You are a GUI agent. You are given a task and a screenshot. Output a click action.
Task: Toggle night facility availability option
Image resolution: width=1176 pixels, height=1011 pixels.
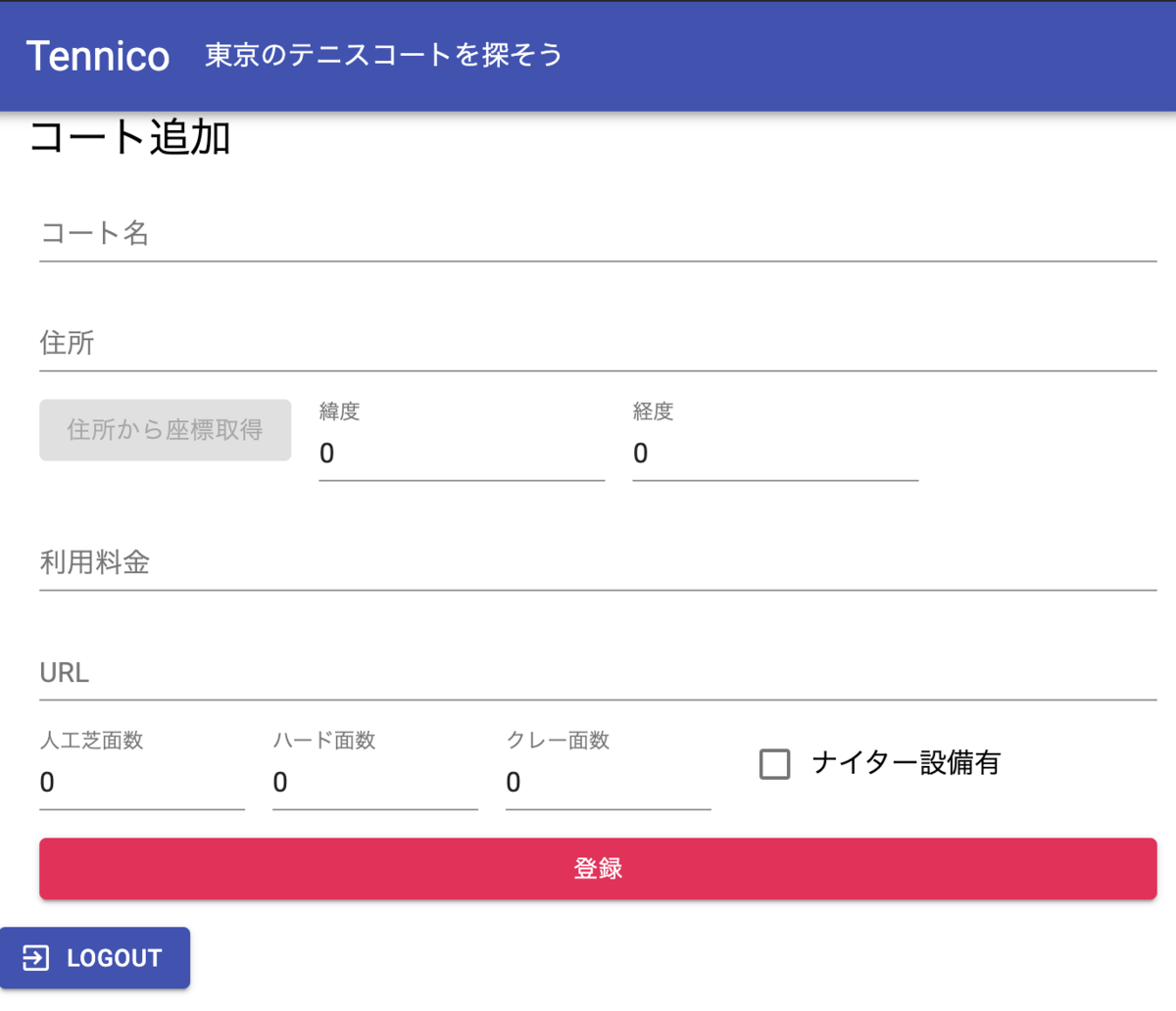(x=774, y=764)
